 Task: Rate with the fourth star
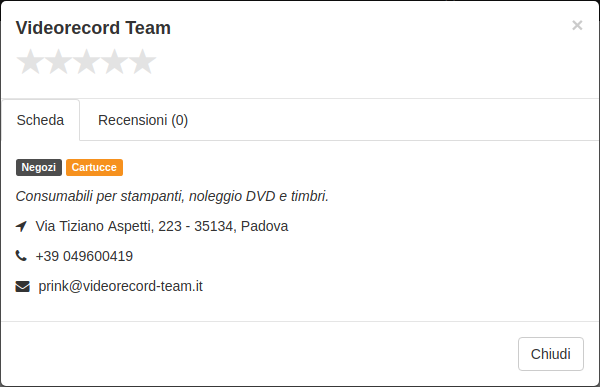(x=114, y=62)
